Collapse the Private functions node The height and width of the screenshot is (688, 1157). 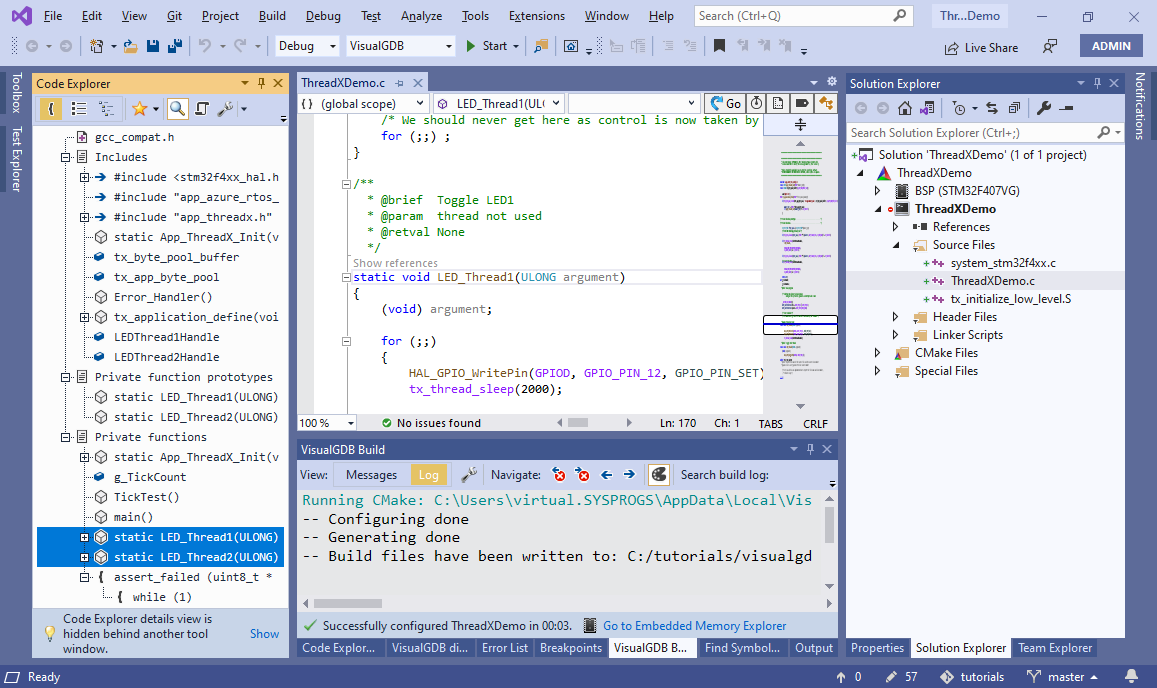coord(66,437)
